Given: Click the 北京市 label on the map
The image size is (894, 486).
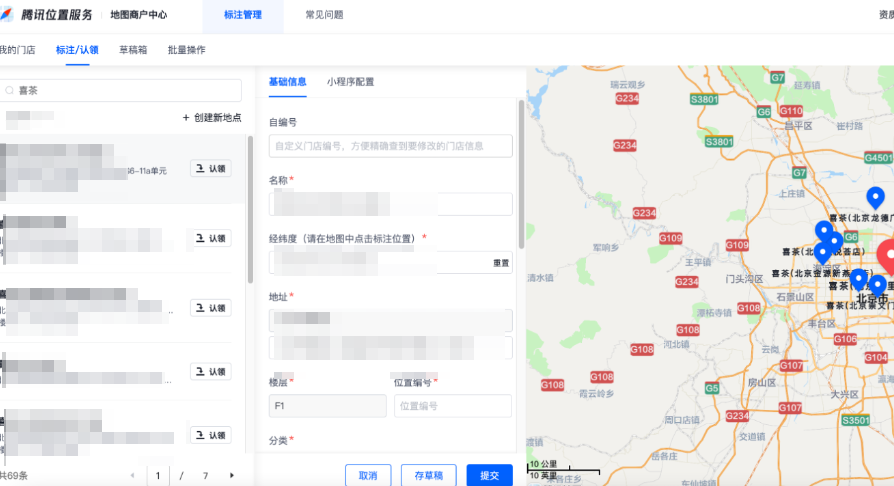Looking at the screenshot, I should point(872,299).
